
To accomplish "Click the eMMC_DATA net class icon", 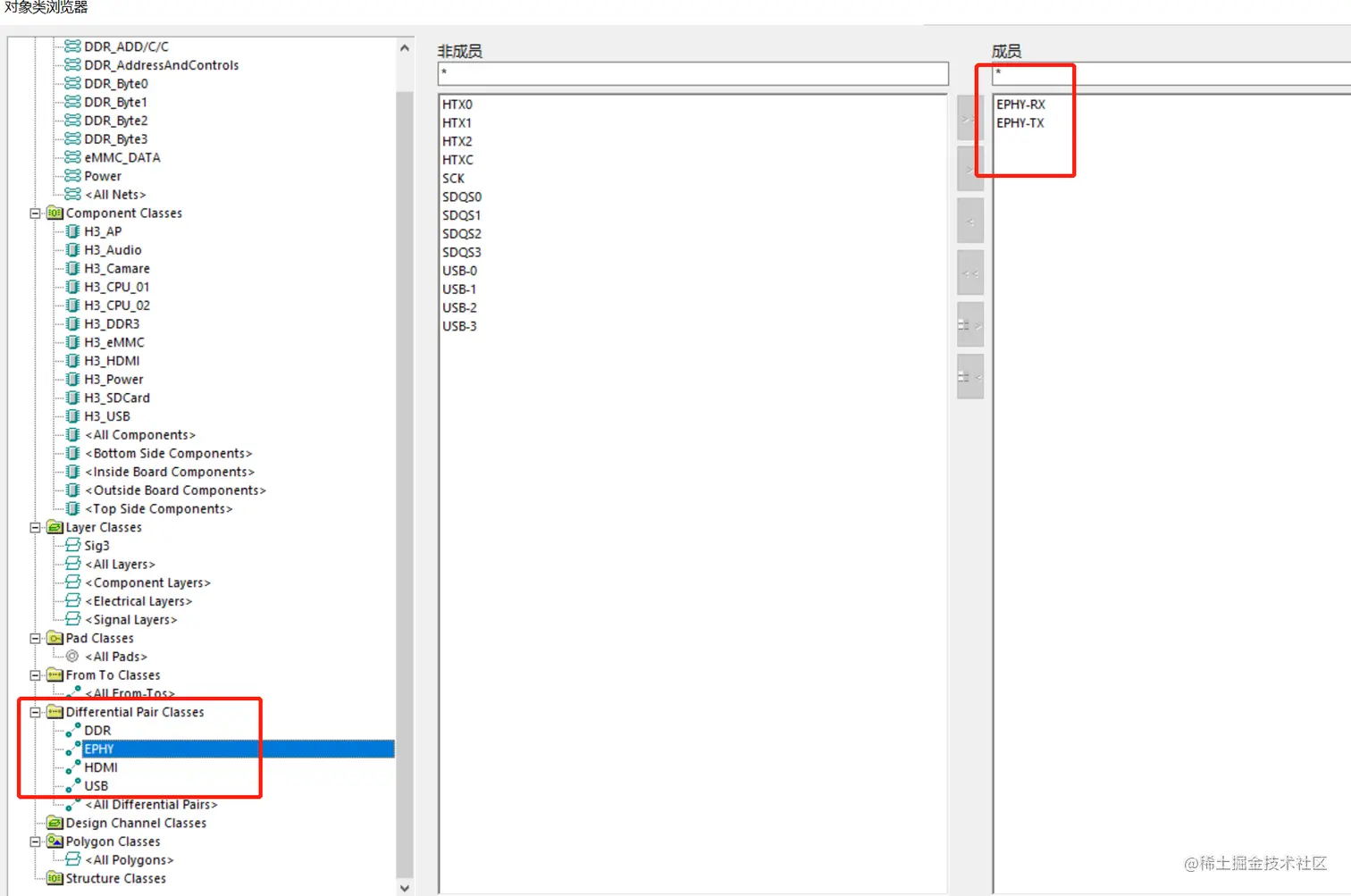I will 73,157.
